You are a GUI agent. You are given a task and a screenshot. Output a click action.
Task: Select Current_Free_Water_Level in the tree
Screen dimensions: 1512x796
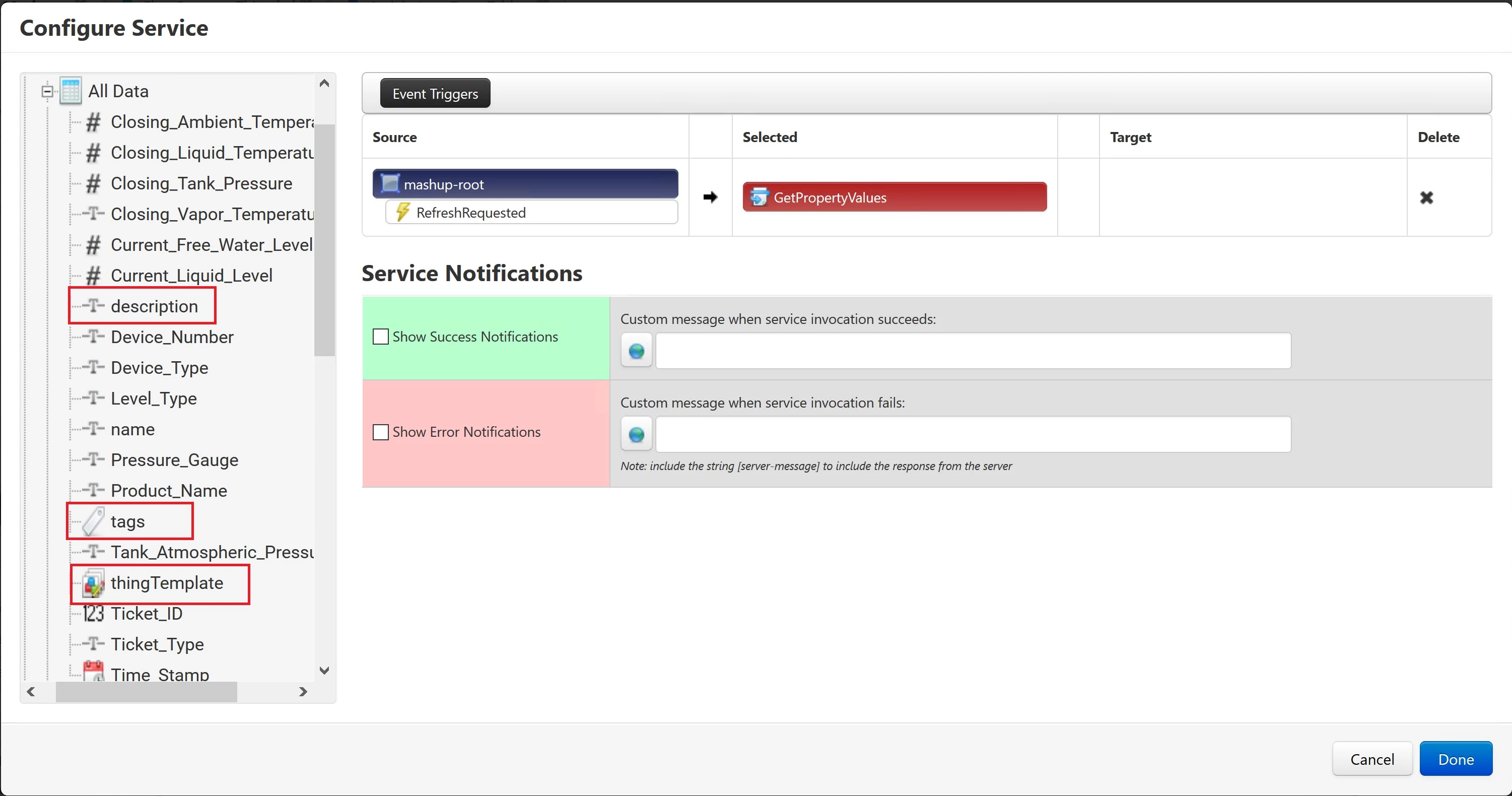[212, 245]
